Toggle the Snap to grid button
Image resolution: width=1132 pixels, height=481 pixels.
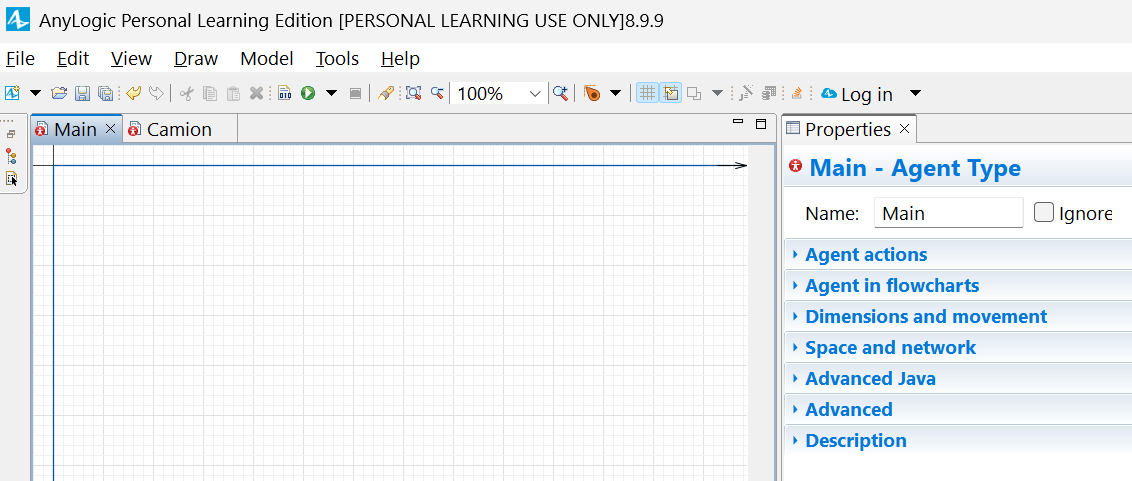pyautogui.click(x=671, y=93)
